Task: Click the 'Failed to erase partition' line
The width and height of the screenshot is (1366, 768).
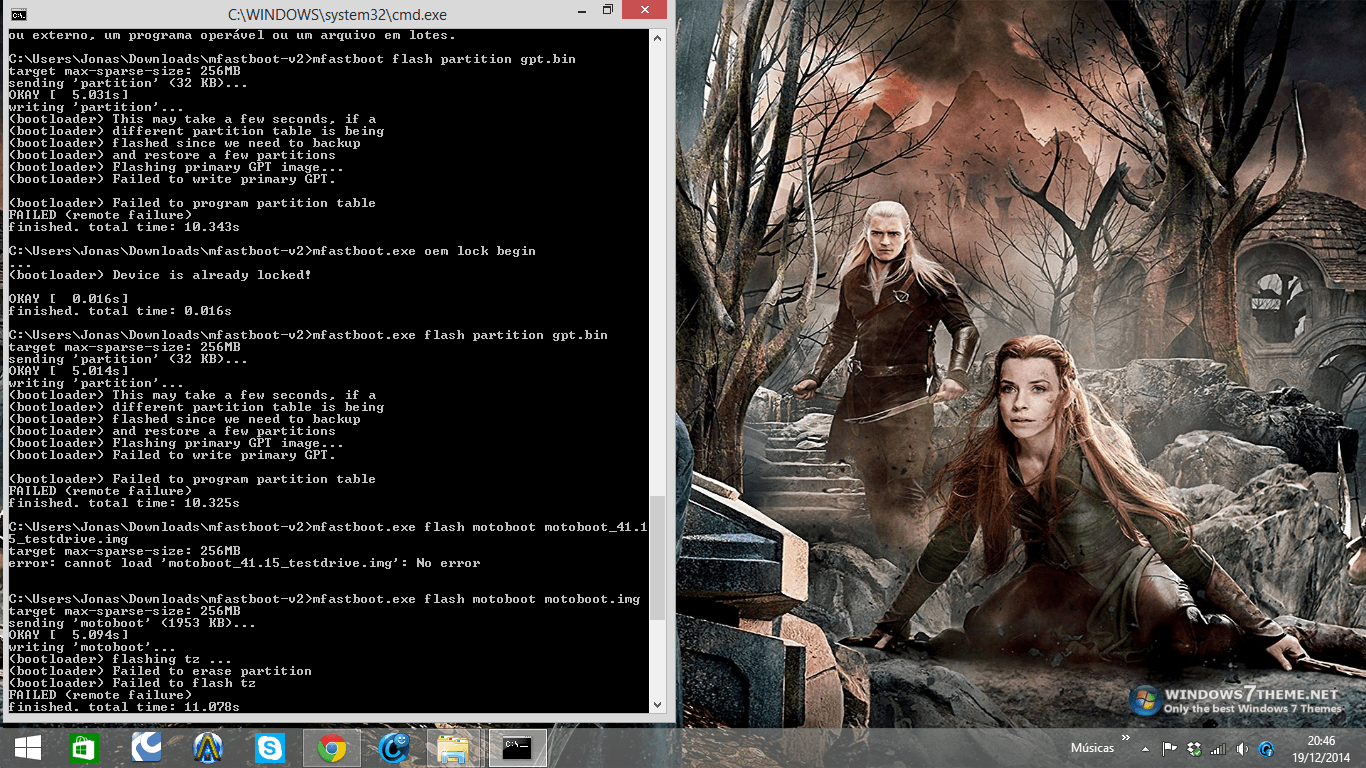Action: pos(160,671)
